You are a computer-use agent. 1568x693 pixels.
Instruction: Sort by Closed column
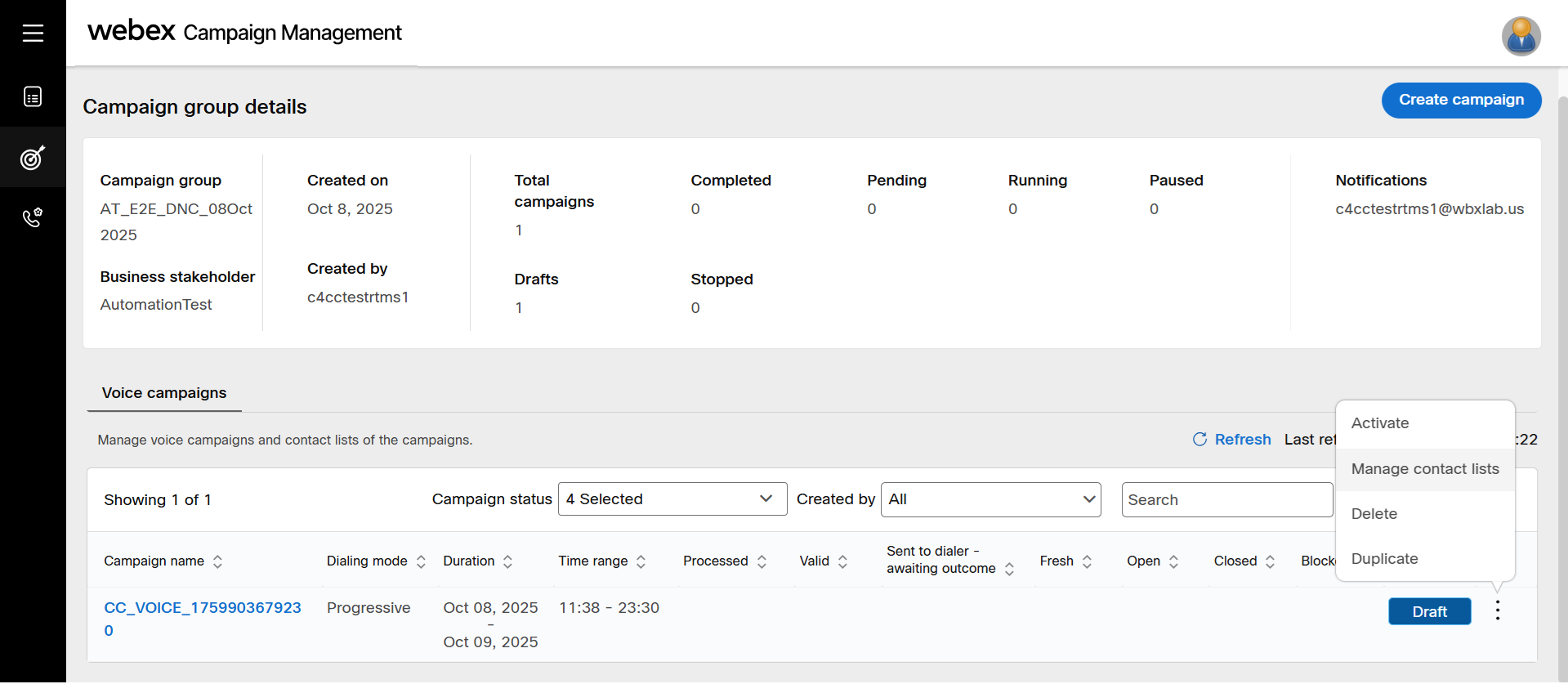1270,561
